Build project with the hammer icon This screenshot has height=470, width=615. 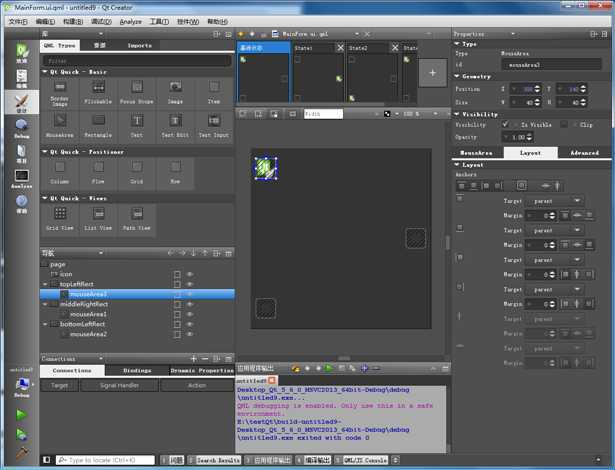22,453
